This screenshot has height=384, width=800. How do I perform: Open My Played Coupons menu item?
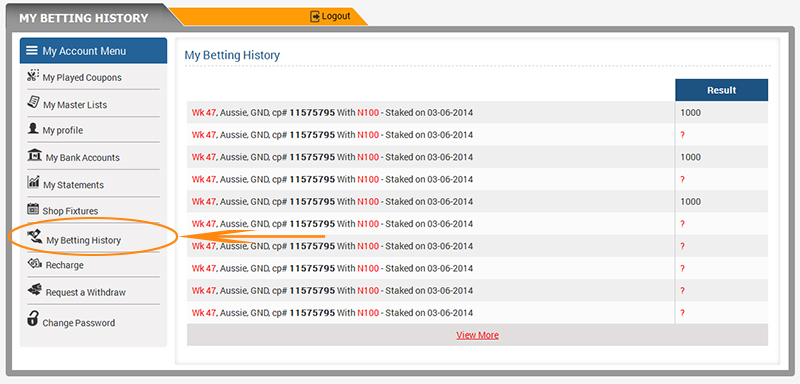82,78
